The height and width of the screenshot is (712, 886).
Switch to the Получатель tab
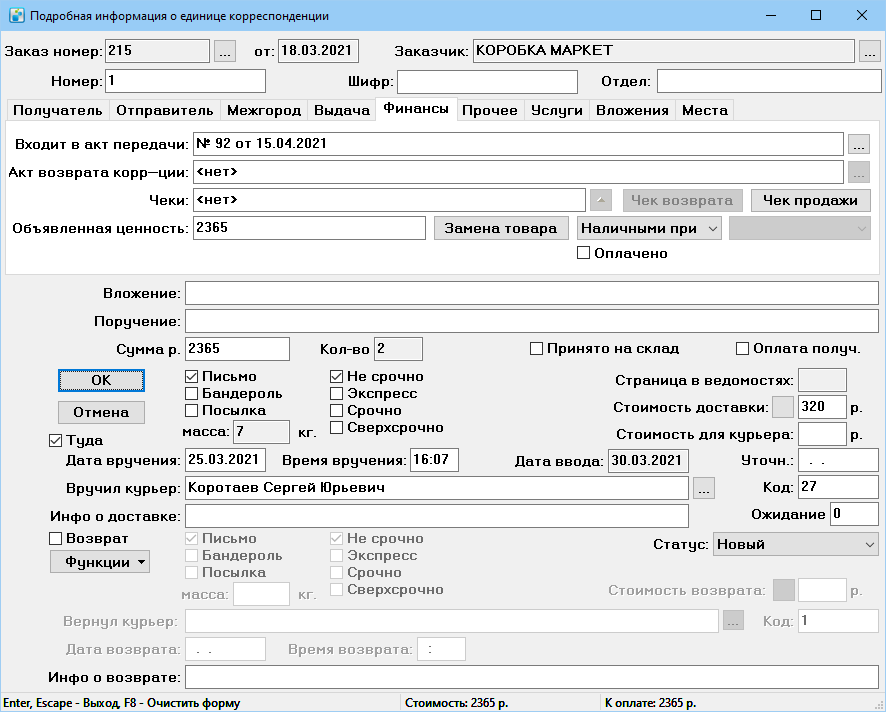pyautogui.click(x=58, y=110)
